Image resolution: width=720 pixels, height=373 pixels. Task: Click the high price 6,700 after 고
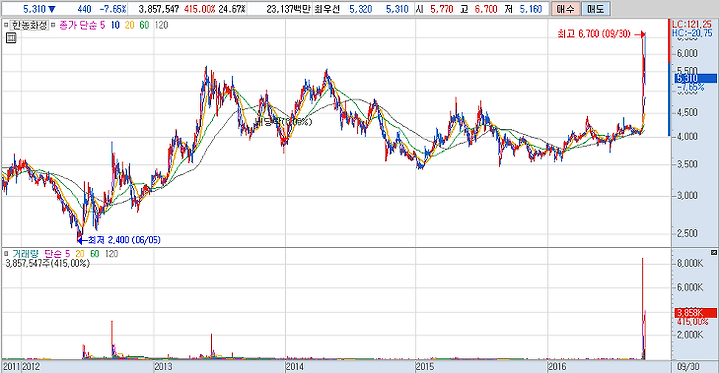[485, 9]
